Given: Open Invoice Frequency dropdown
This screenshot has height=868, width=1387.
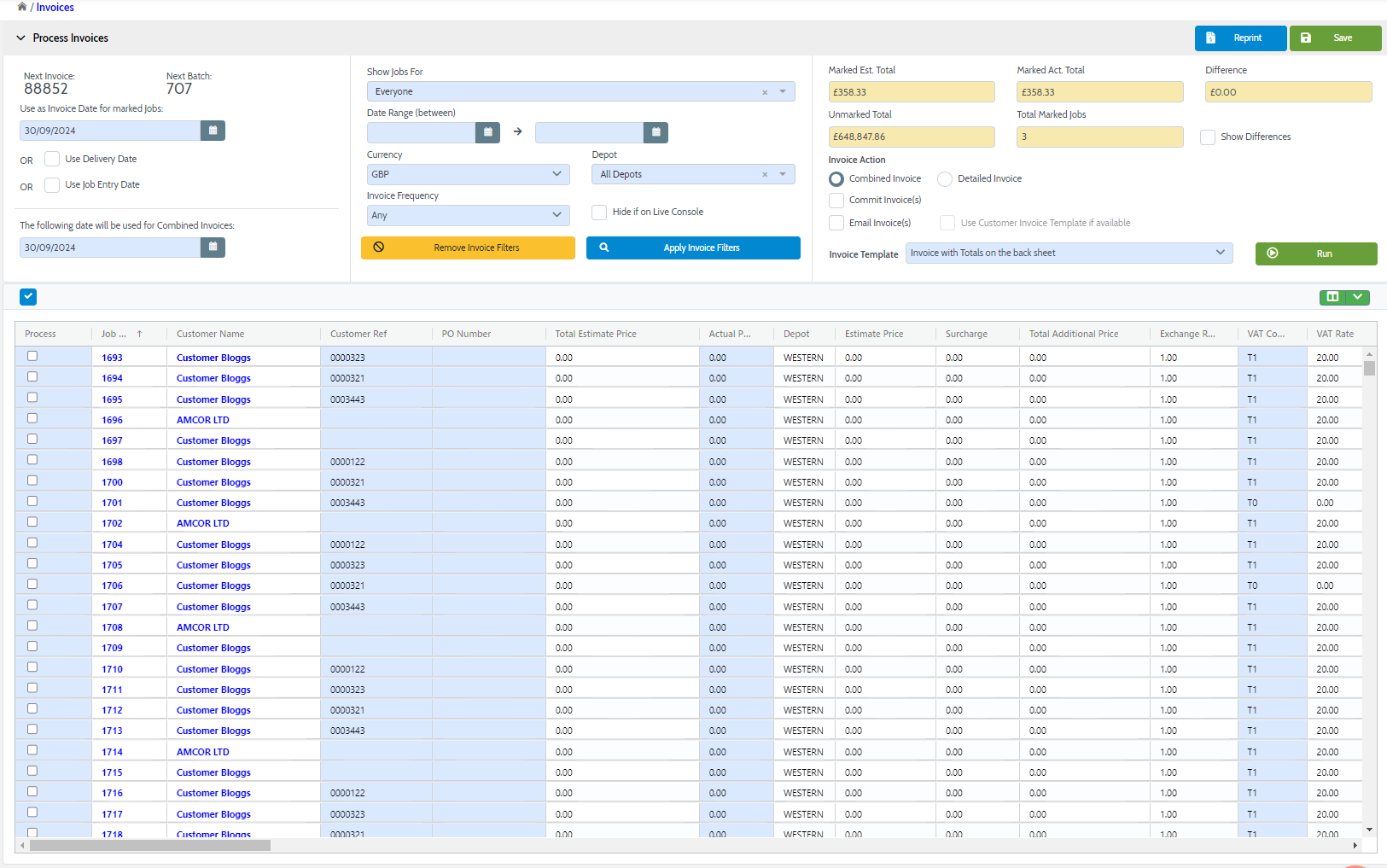Looking at the screenshot, I should [x=468, y=215].
